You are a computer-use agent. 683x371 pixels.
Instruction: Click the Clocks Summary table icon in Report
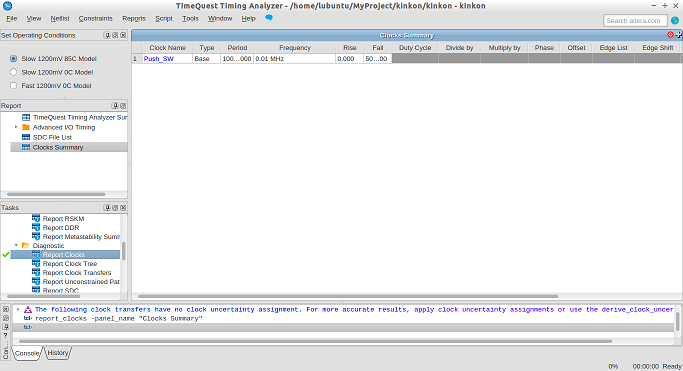pyautogui.click(x=26, y=147)
